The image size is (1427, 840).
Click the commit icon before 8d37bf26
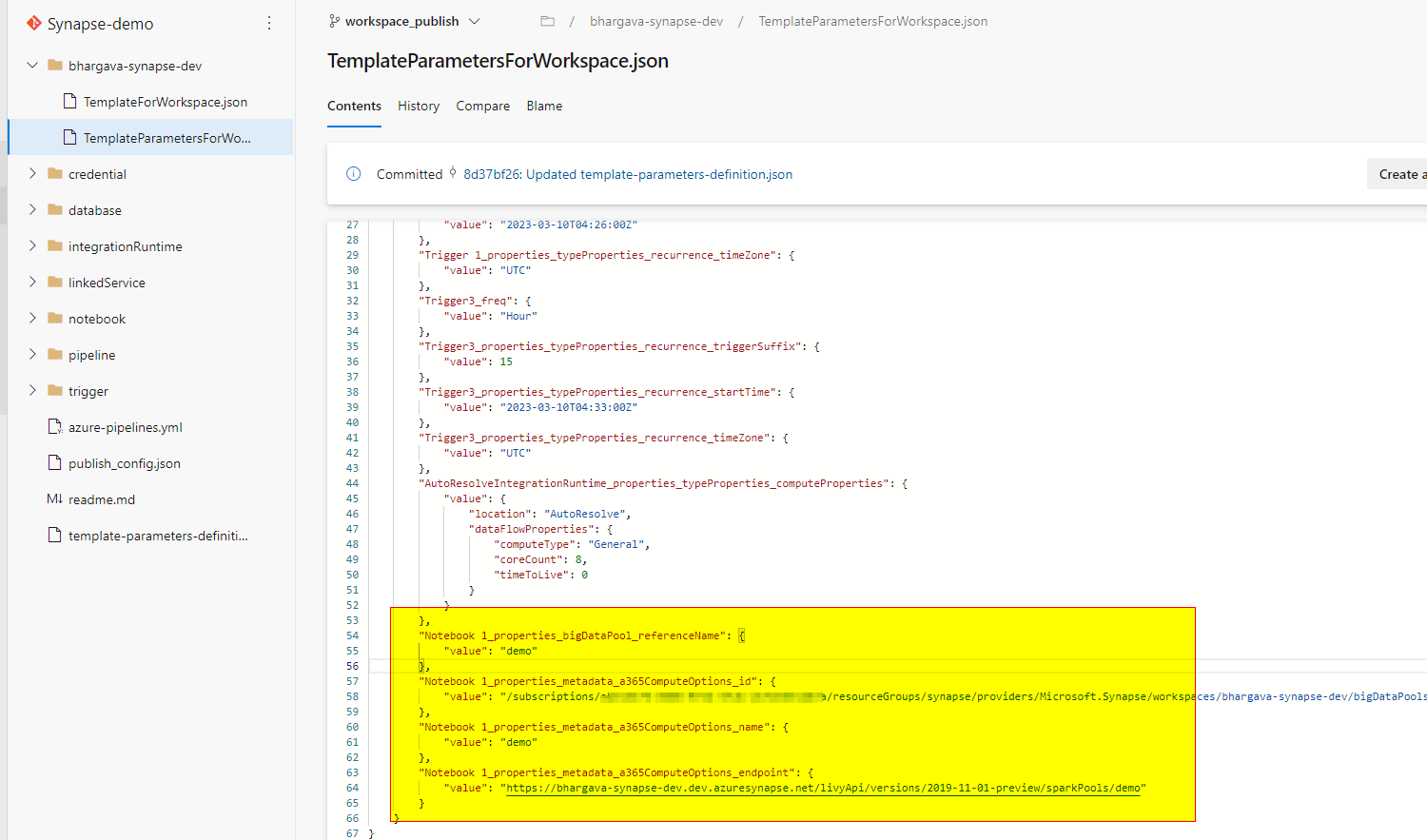point(455,173)
